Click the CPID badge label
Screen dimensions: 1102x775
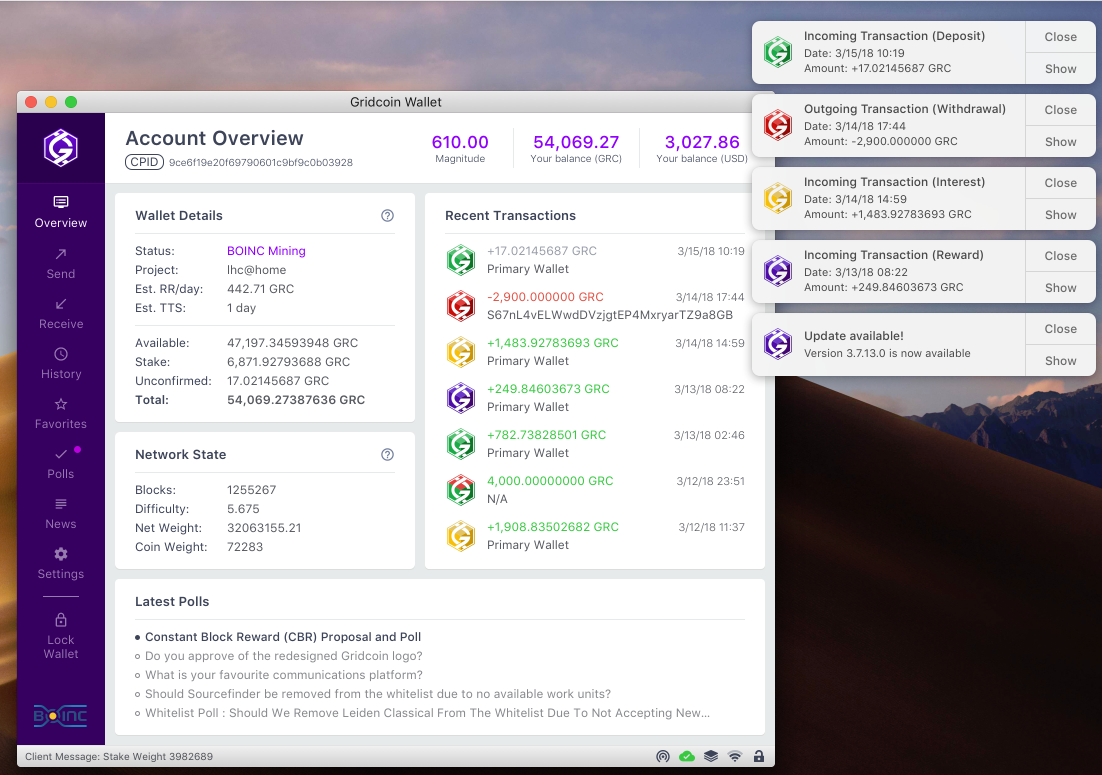[x=144, y=162]
